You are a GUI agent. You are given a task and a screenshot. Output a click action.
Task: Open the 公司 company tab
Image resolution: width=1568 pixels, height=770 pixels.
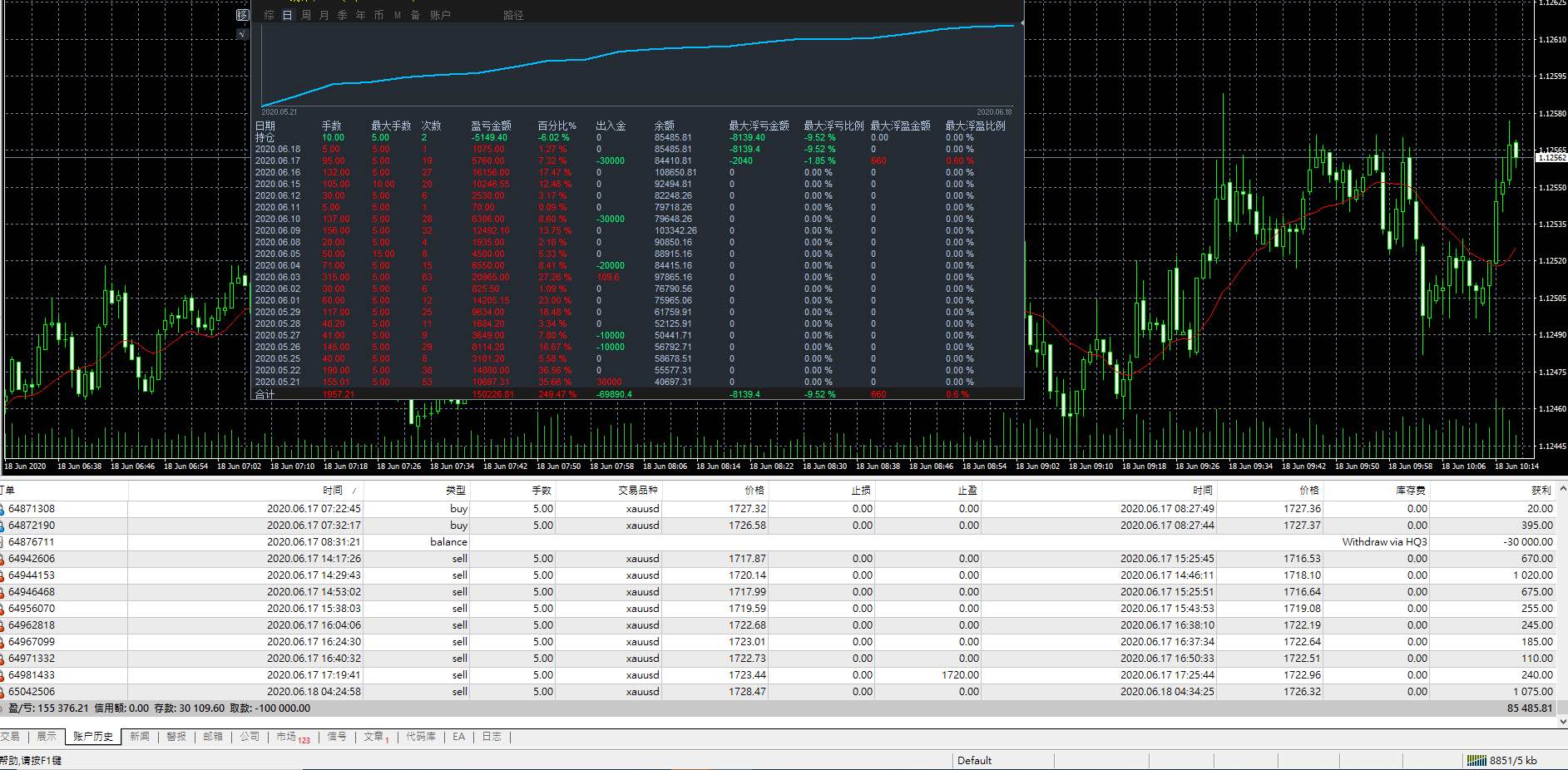[x=250, y=737]
